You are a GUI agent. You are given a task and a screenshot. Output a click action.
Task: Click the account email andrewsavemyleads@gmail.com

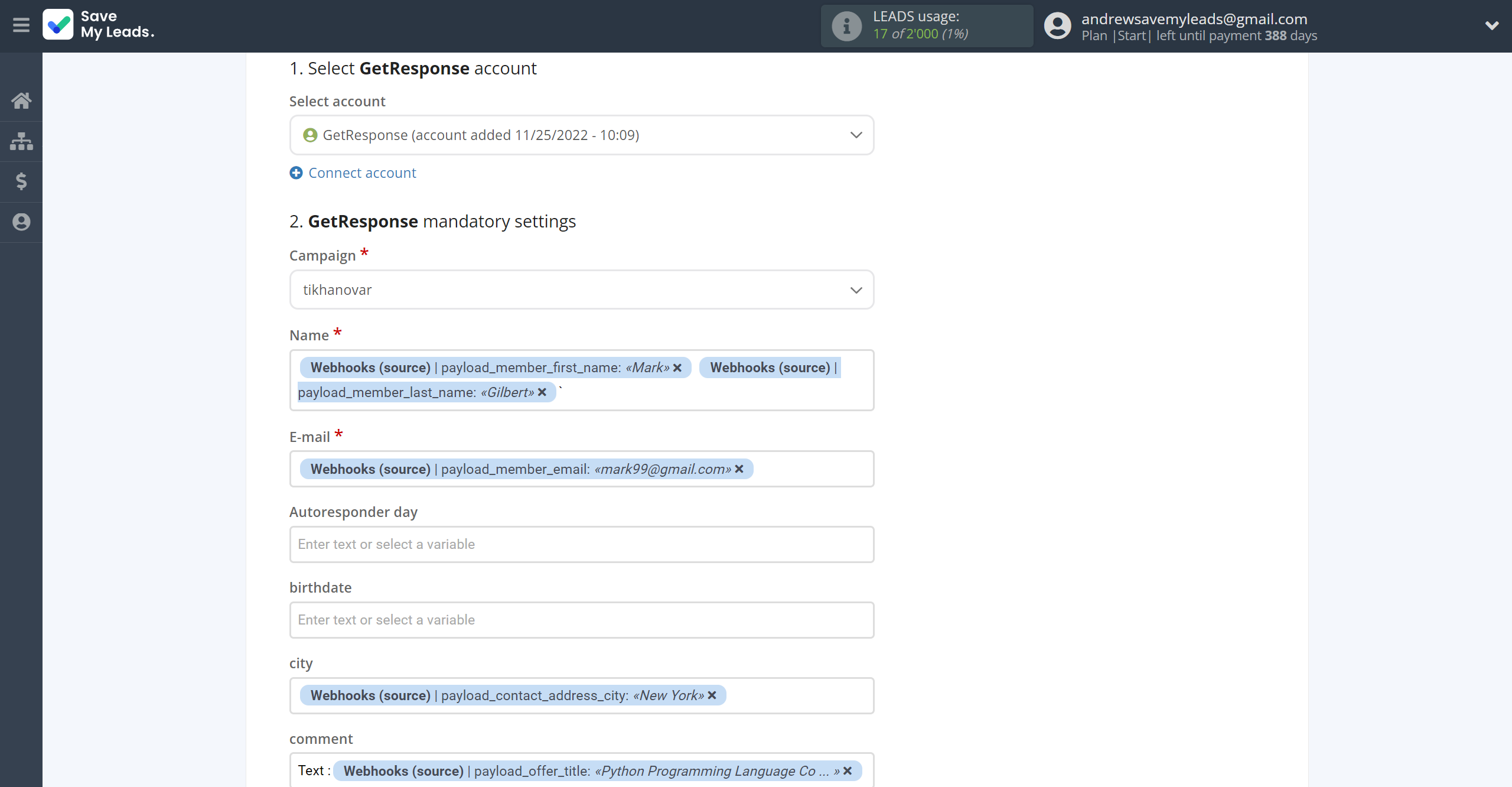(1194, 19)
